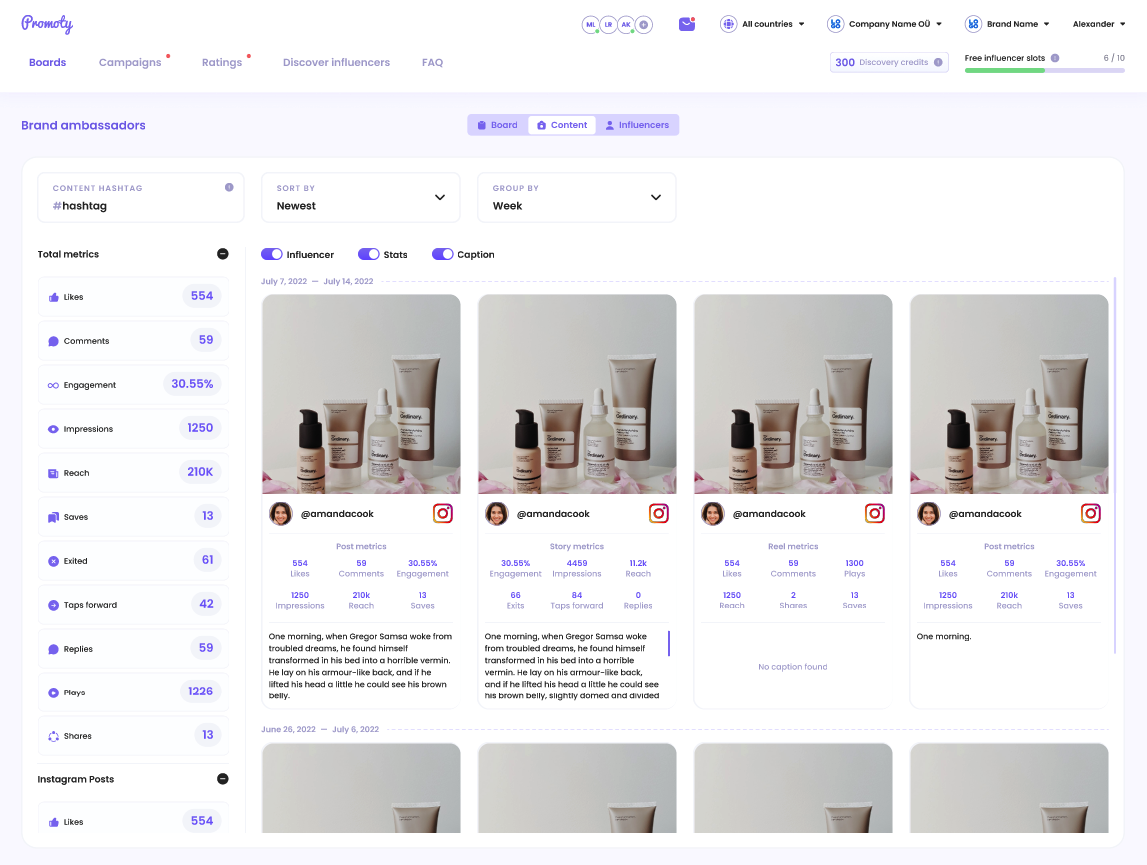This screenshot has height=865, width=1147.
Task: Open the FAQ nav item
Action: click(x=432, y=62)
